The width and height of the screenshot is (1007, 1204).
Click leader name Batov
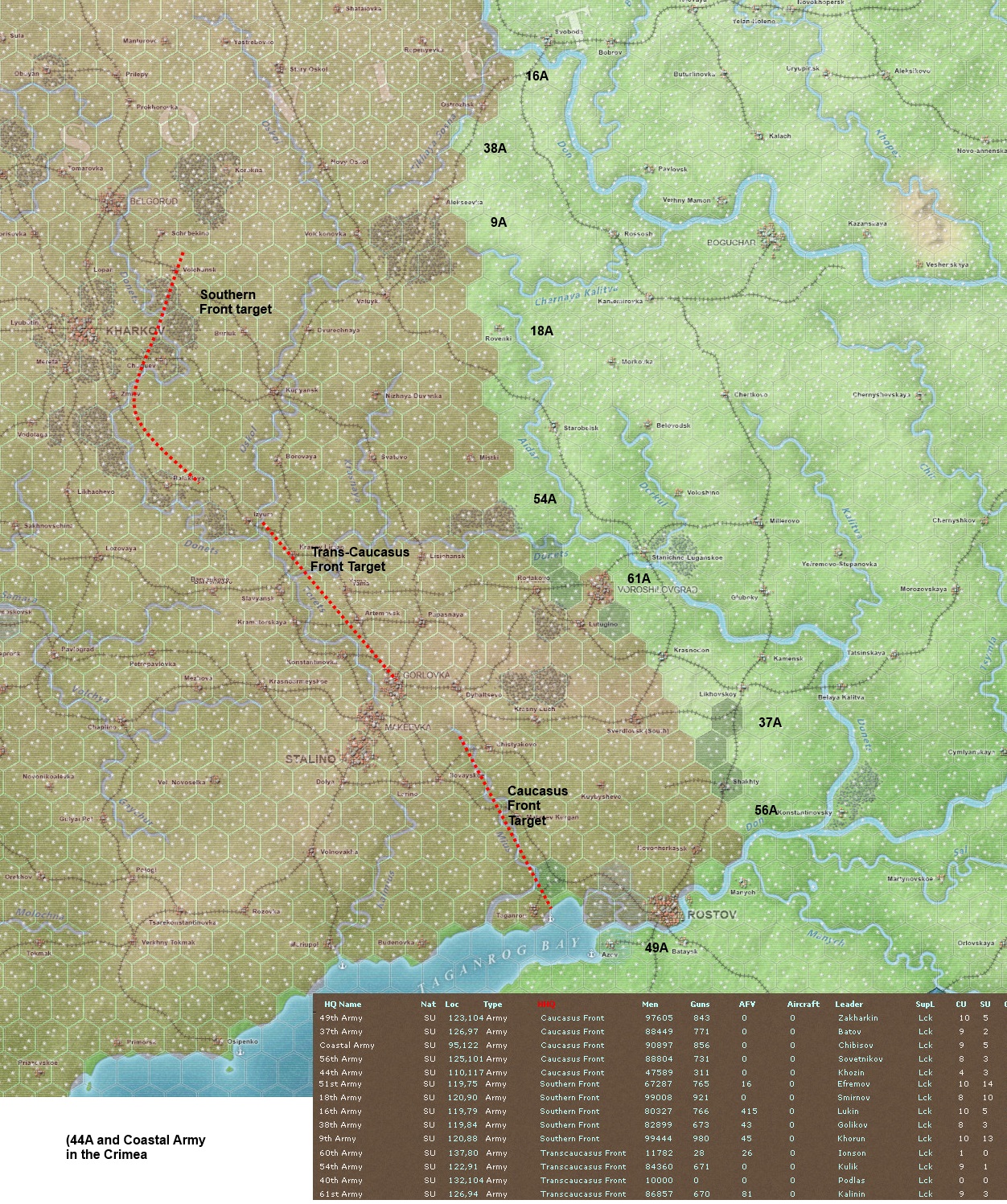pos(849,1031)
